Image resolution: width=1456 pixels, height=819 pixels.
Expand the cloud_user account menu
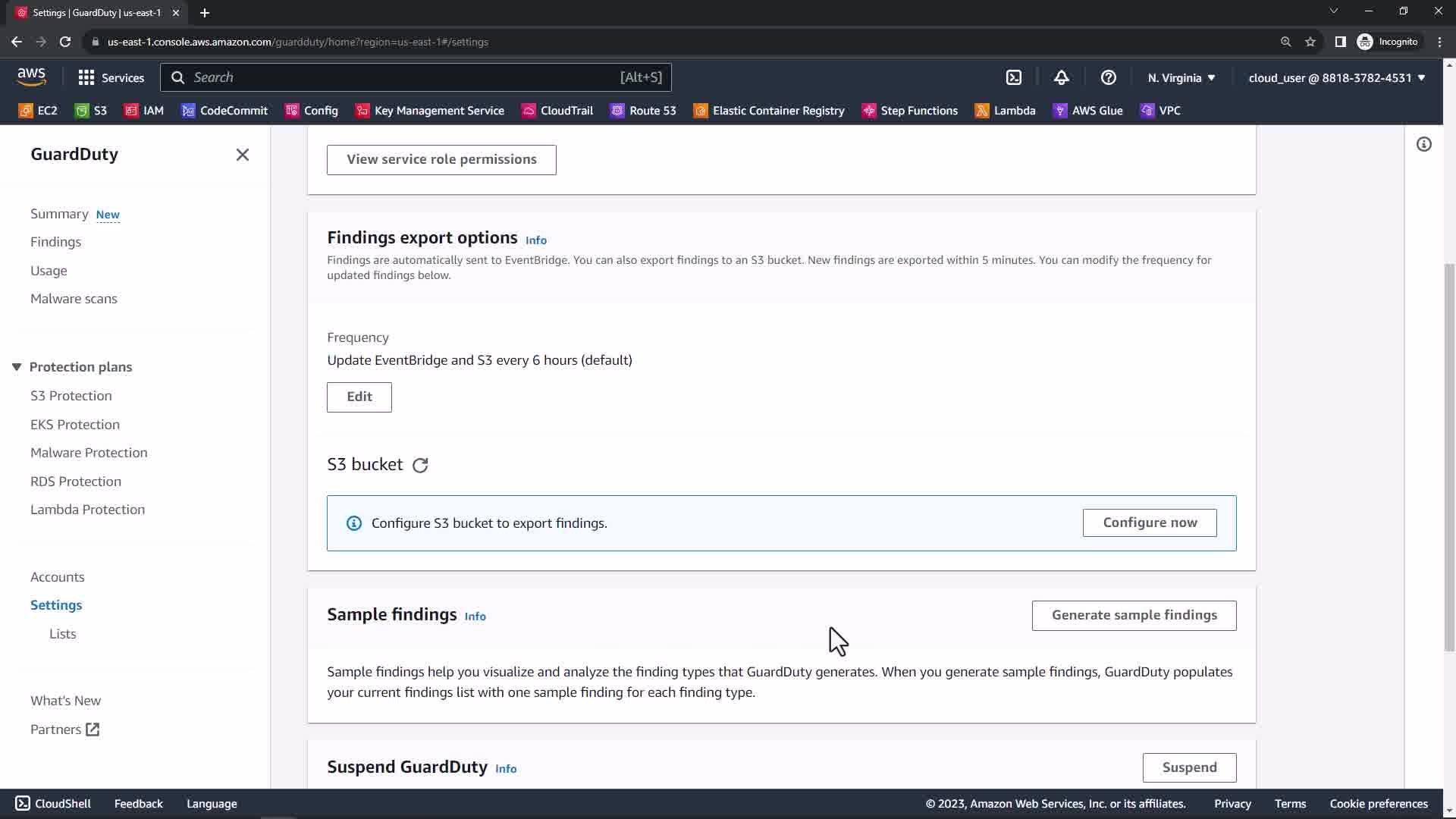pyautogui.click(x=1336, y=77)
